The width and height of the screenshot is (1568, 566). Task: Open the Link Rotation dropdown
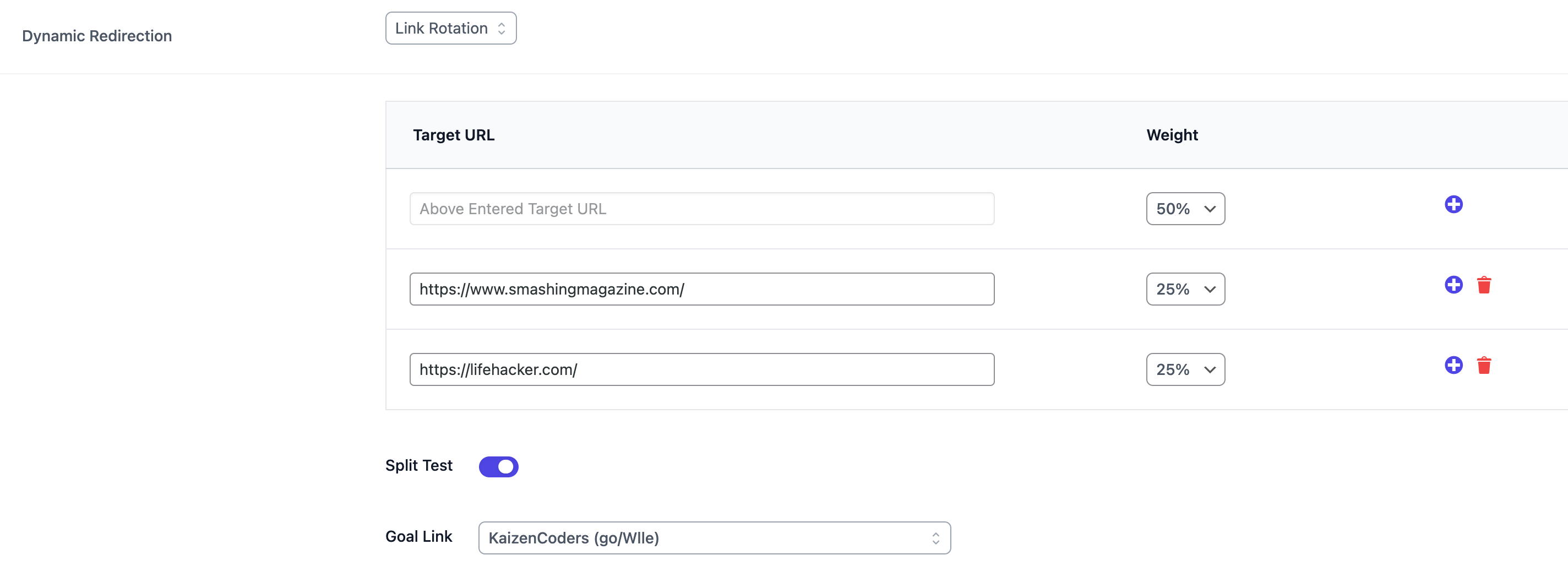(x=450, y=29)
